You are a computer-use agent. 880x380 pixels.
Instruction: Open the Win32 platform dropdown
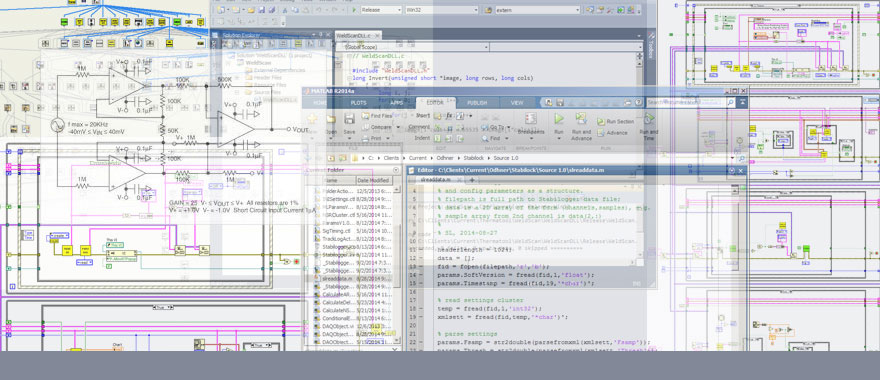coord(442,10)
